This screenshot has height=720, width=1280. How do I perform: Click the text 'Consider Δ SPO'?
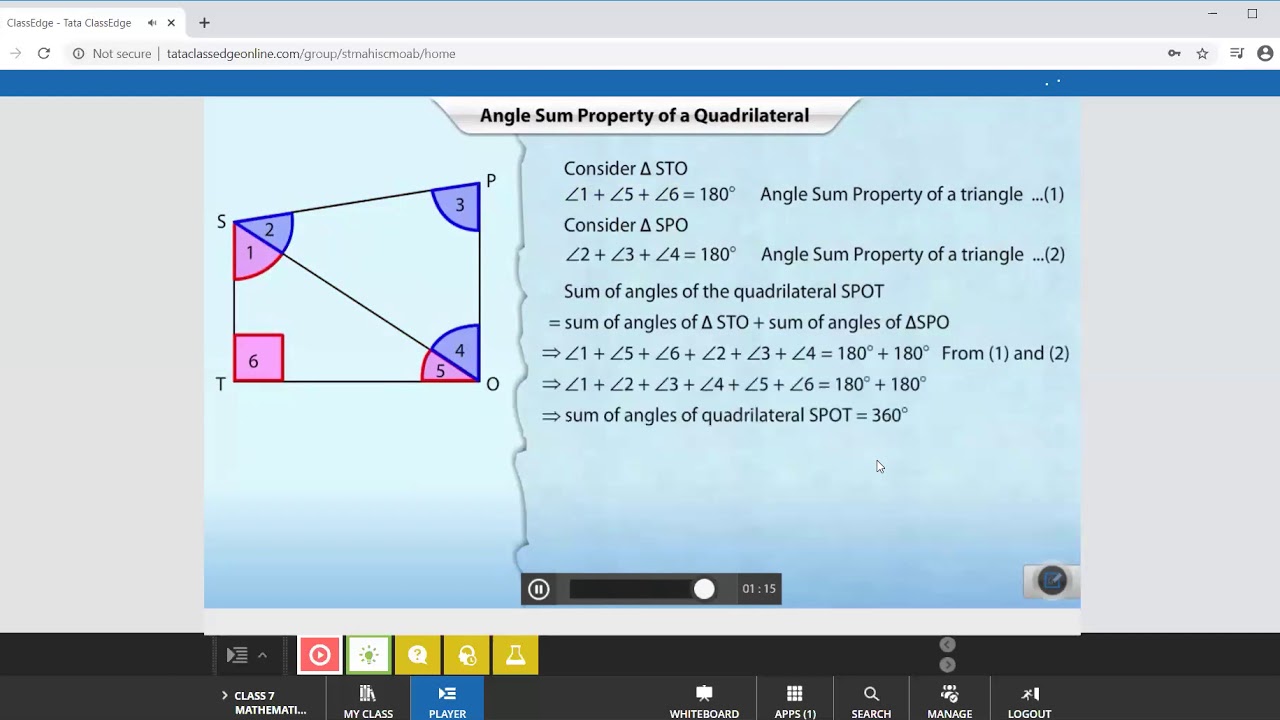(x=626, y=225)
